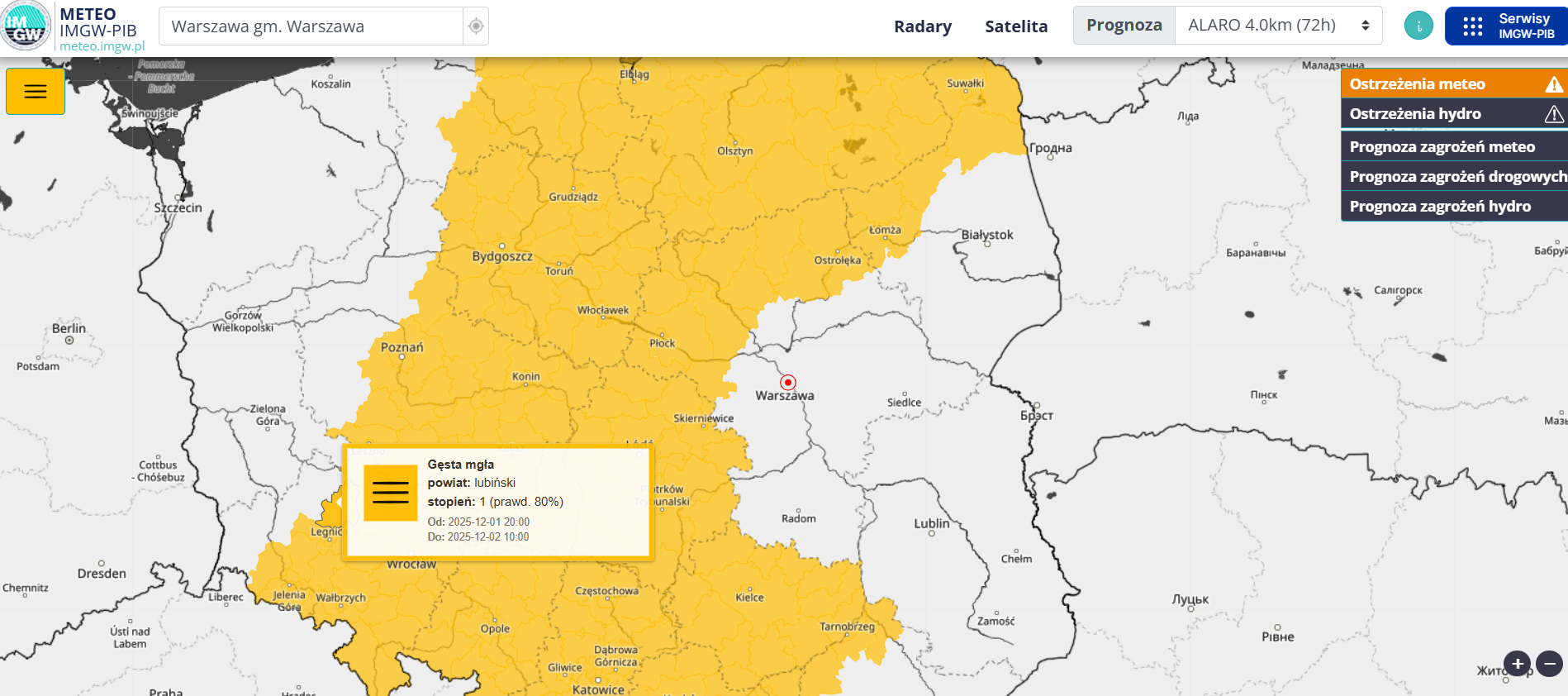Expand ALARO 4.0km model dropdown
The height and width of the screenshot is (696, 1568).
(1278, 26)
